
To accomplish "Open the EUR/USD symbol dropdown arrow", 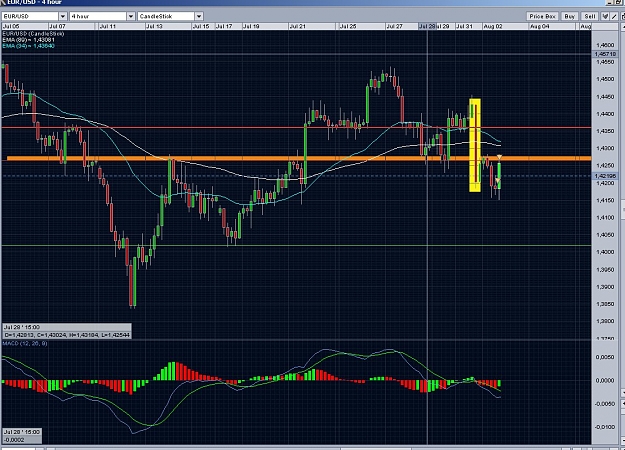I will [x=63, y=16].
